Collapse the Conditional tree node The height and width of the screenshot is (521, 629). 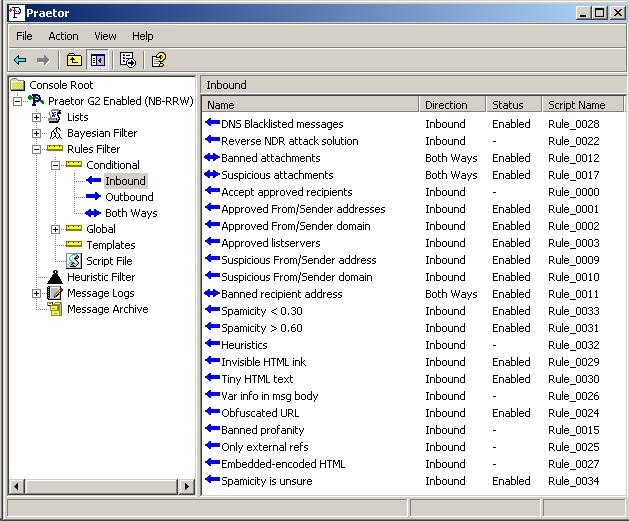click(x=55, y=165)
